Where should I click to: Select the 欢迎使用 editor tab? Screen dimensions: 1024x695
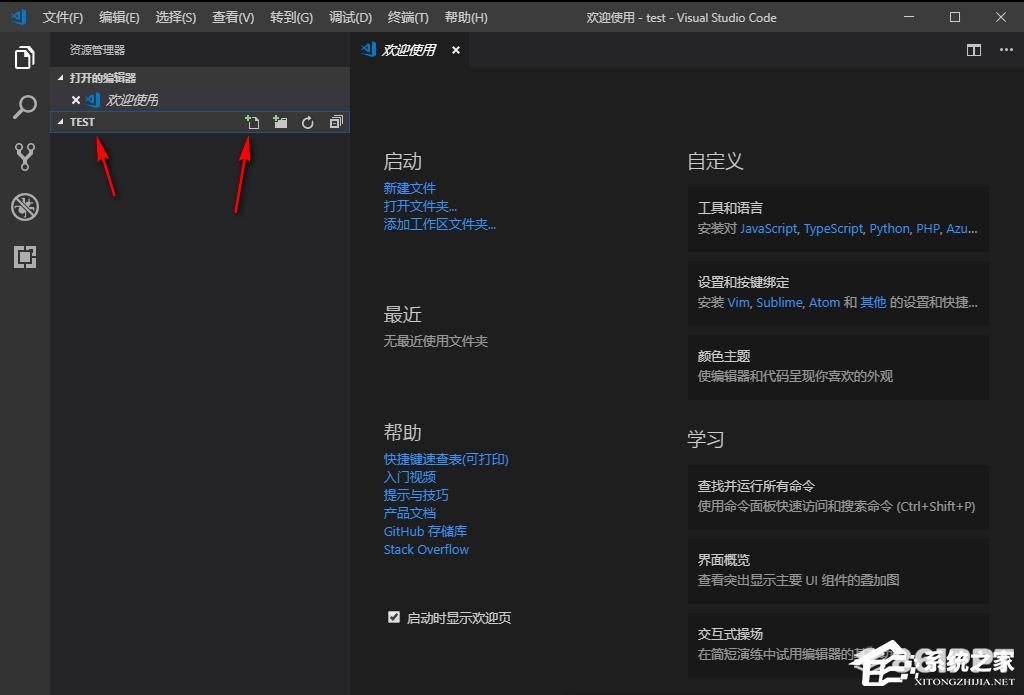[x=409, y=50]
